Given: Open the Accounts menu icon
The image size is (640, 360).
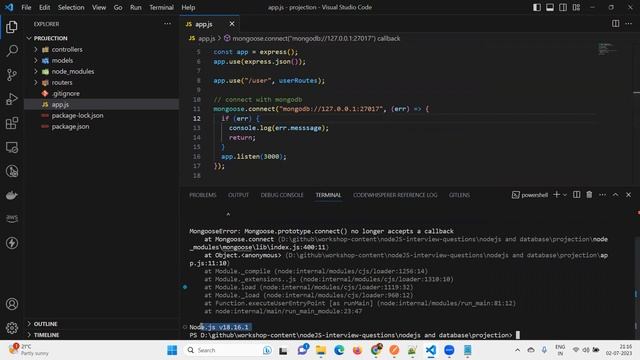Looking at the screenshot, I should [x=12, y=304].
